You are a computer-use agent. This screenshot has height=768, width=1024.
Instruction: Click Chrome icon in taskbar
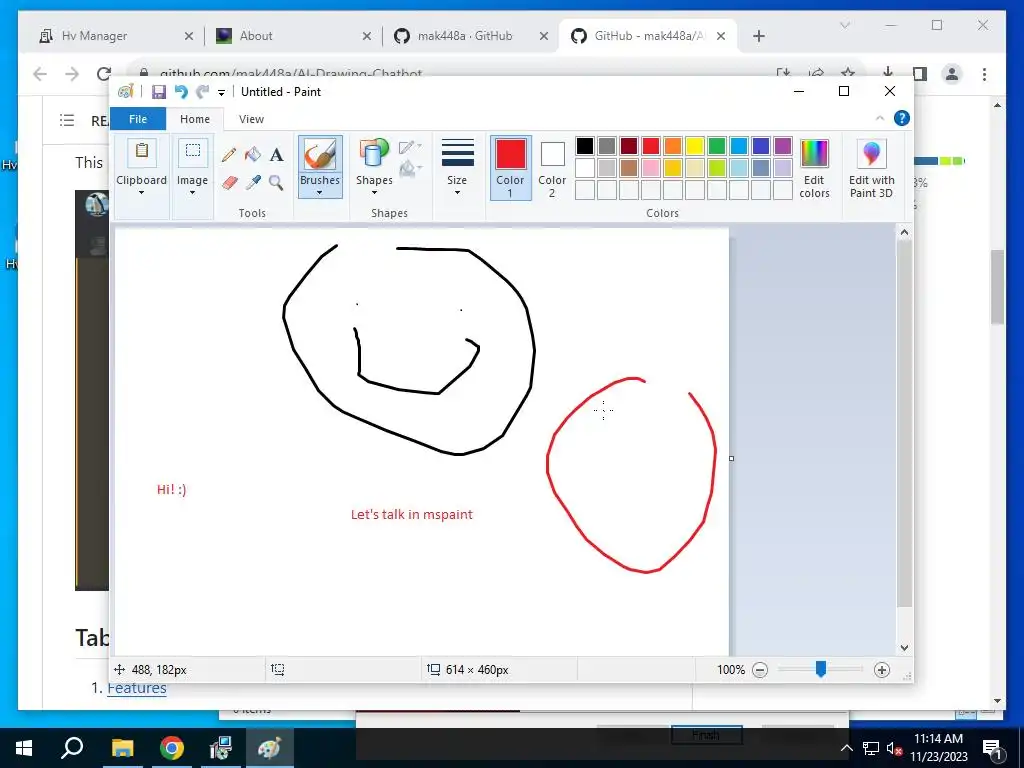coord(172,748)
